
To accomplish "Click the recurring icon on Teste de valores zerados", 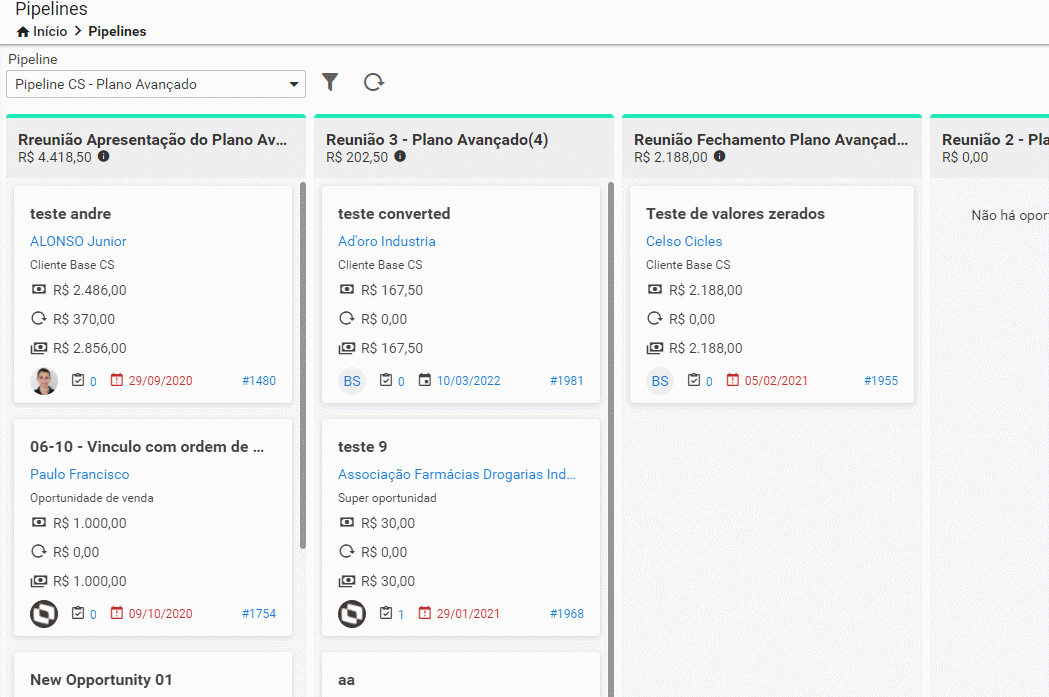I will pyautogui.click(x=654, y=318).
